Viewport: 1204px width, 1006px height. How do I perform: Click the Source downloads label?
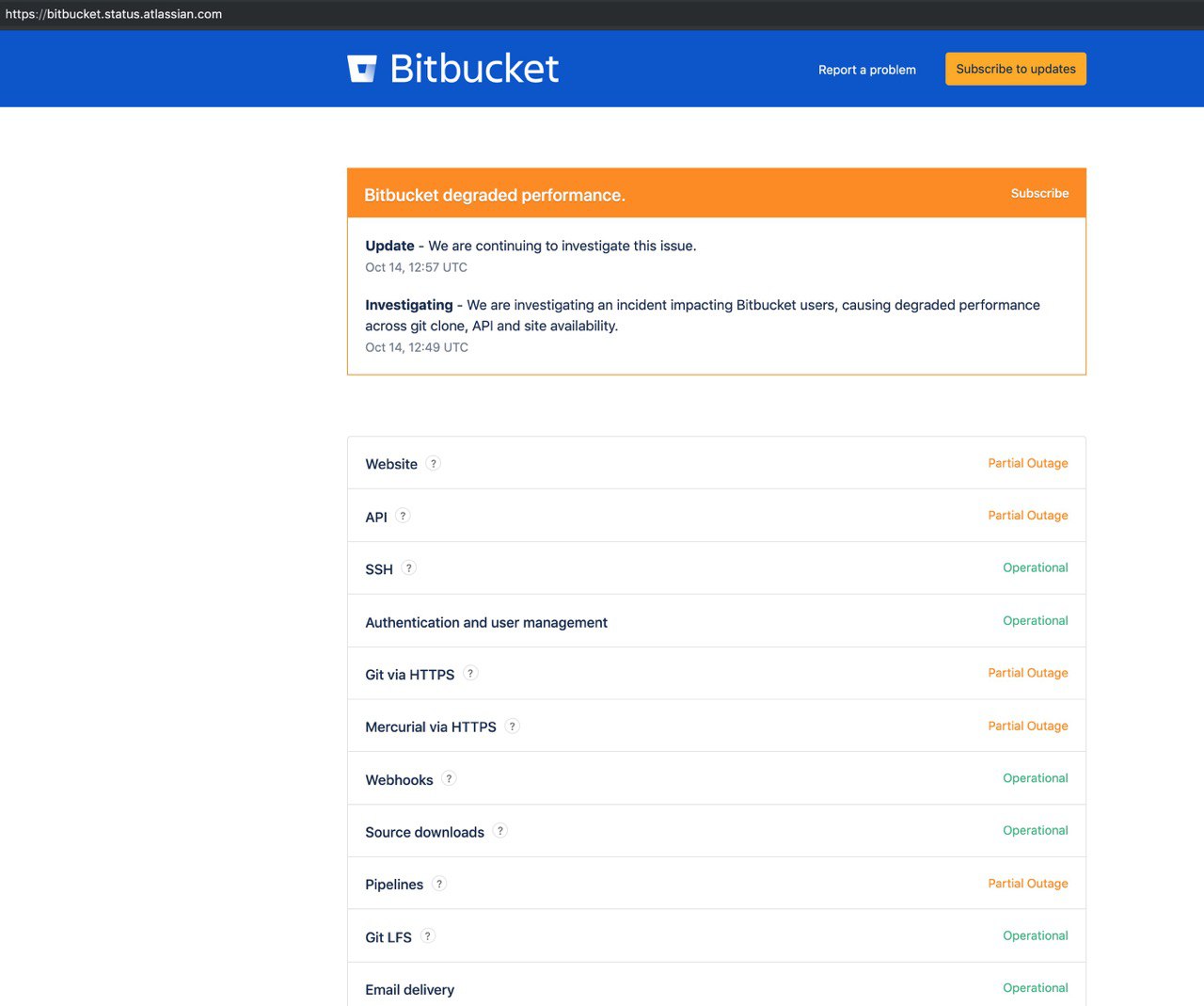pos(425,832)
